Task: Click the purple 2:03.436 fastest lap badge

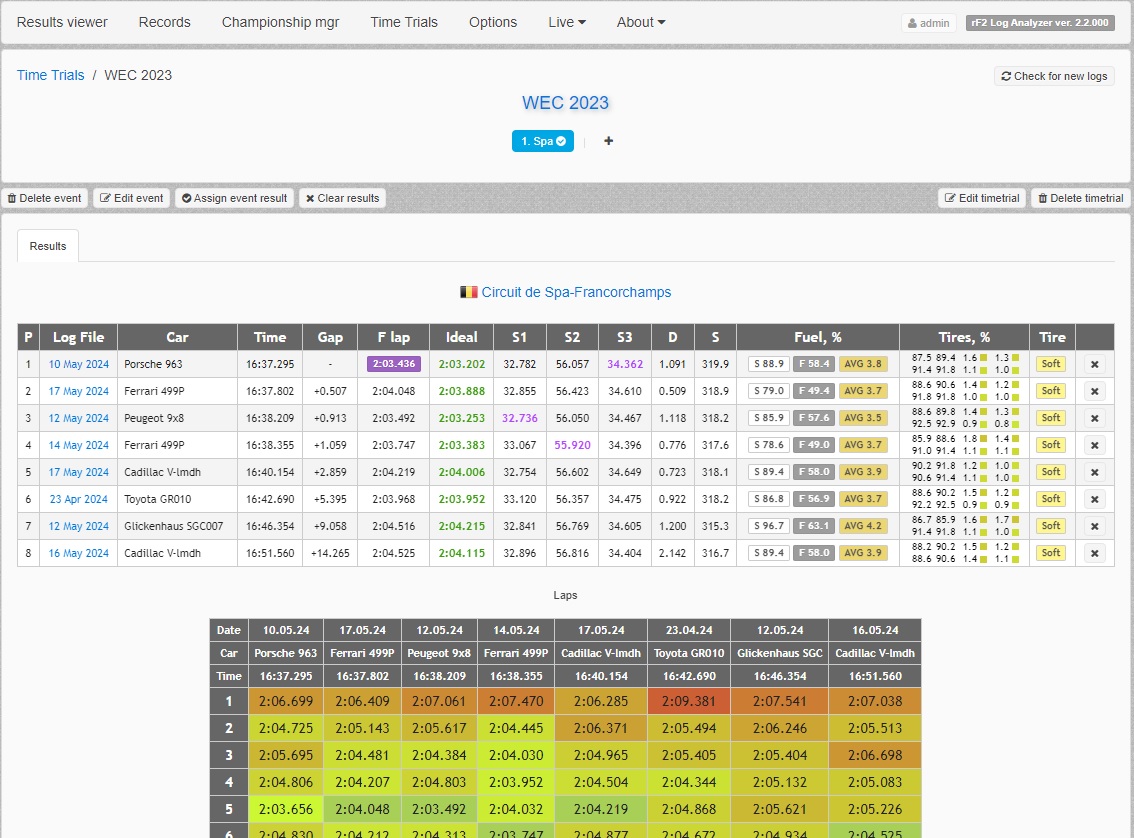Action: [x=394, y=364]
